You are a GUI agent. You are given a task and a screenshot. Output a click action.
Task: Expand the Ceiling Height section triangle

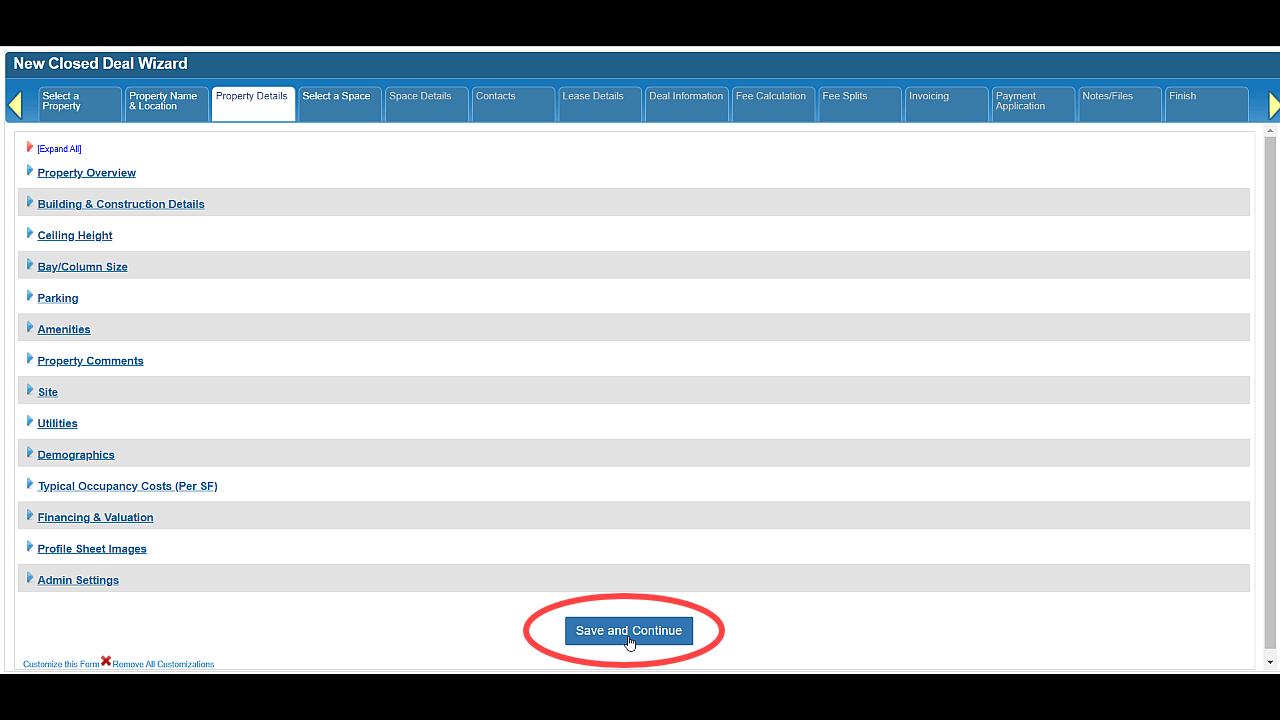tap(30, 234)
